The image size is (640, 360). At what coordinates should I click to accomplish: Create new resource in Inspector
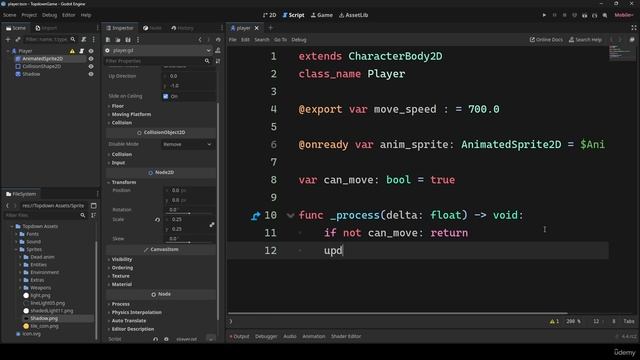coord(108,40)
